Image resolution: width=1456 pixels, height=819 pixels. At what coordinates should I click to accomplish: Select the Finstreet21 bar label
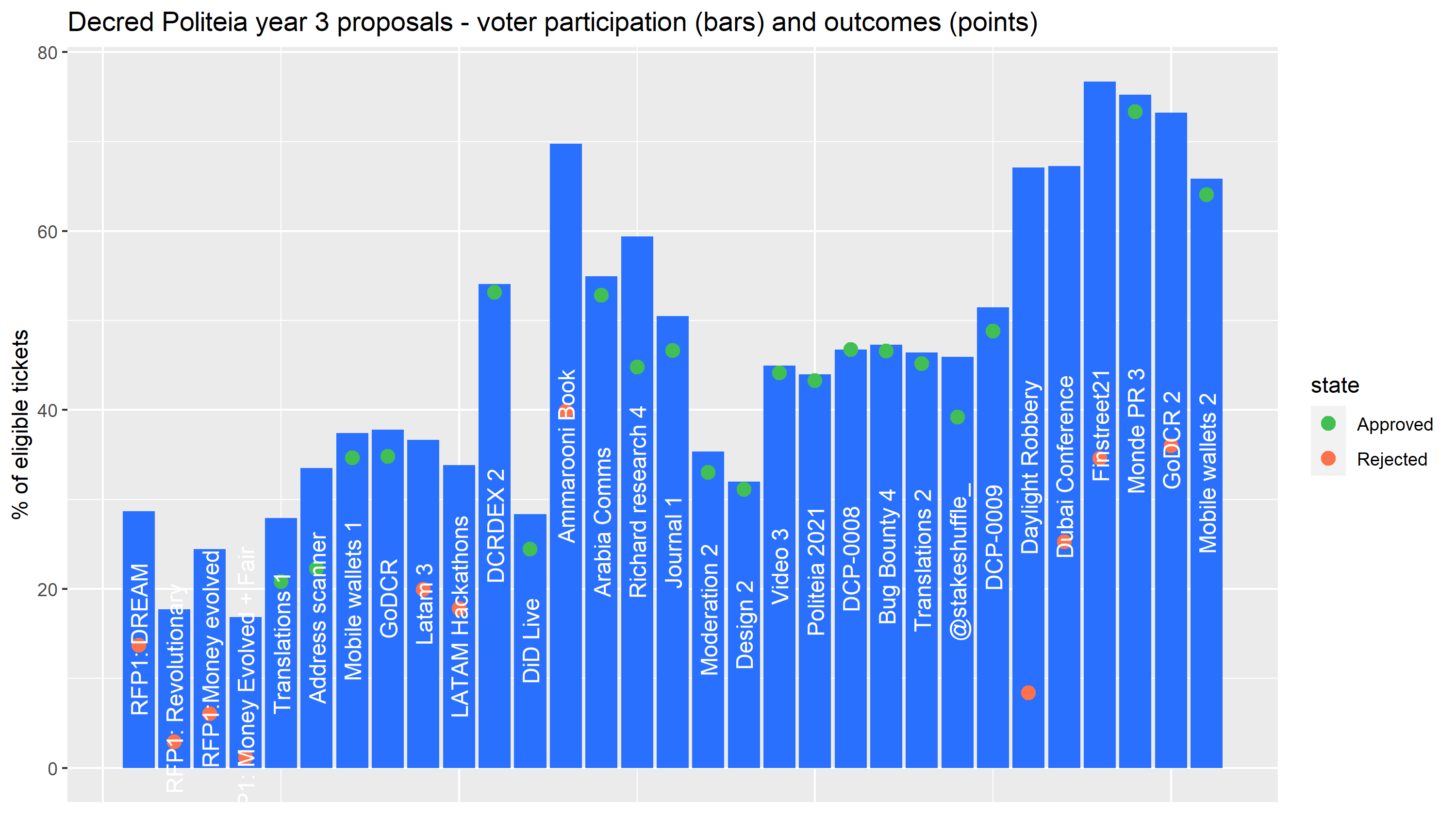point(1101,426)
